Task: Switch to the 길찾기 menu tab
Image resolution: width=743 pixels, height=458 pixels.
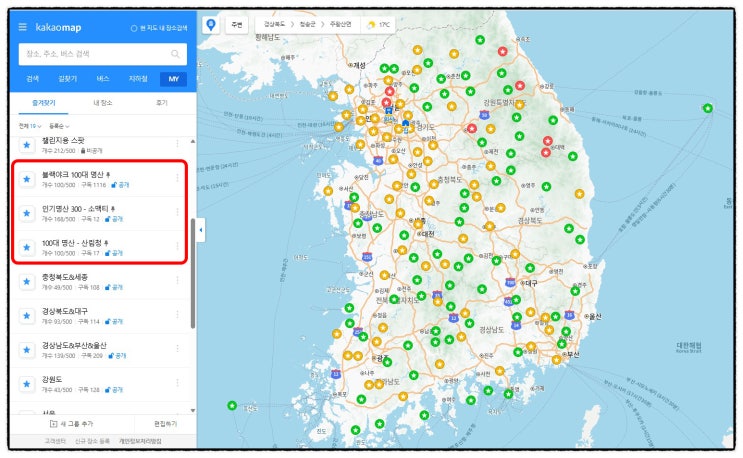Action: coord(67,79)
